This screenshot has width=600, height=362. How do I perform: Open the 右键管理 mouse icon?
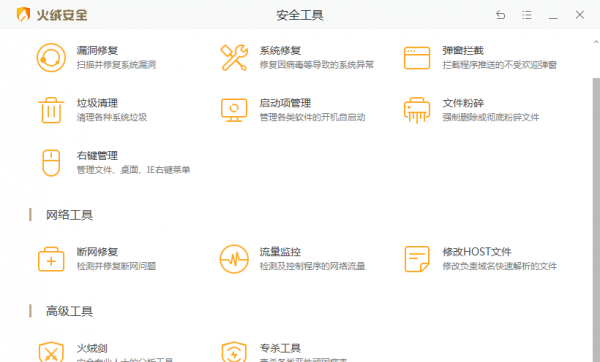(x=51, y=163)
